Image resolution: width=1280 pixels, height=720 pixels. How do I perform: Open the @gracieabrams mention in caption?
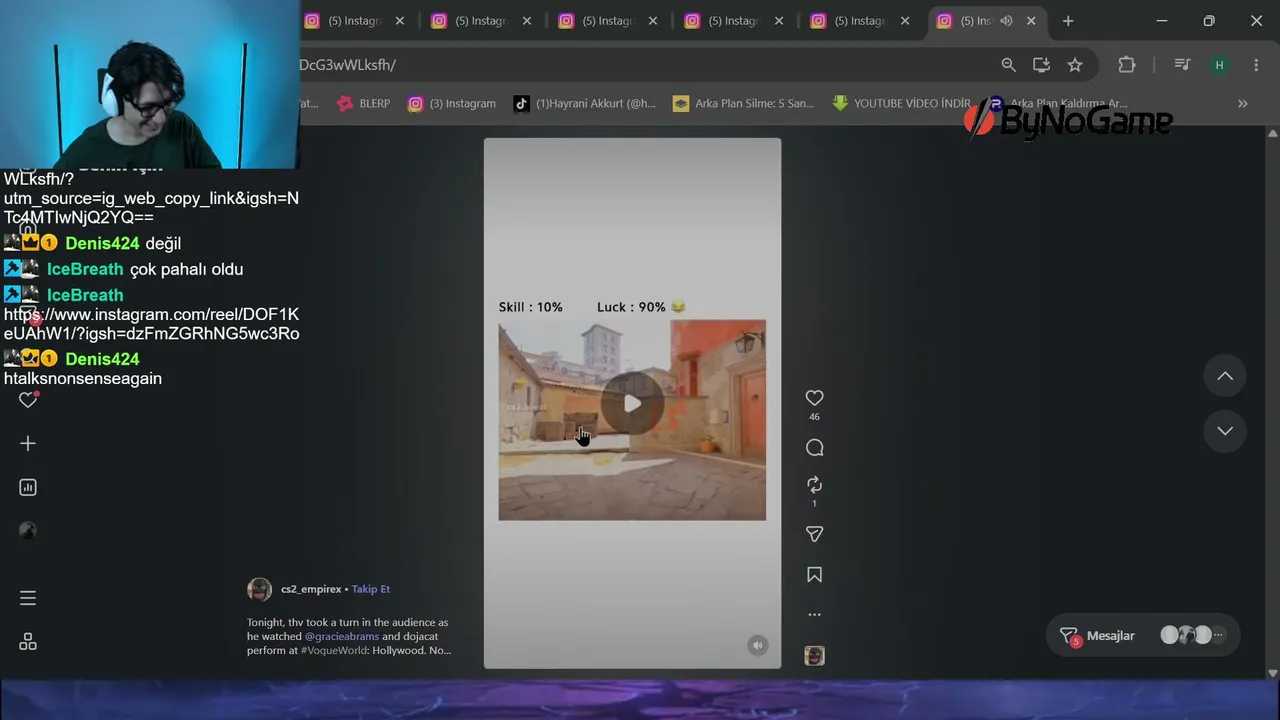(x=341, y=636)
